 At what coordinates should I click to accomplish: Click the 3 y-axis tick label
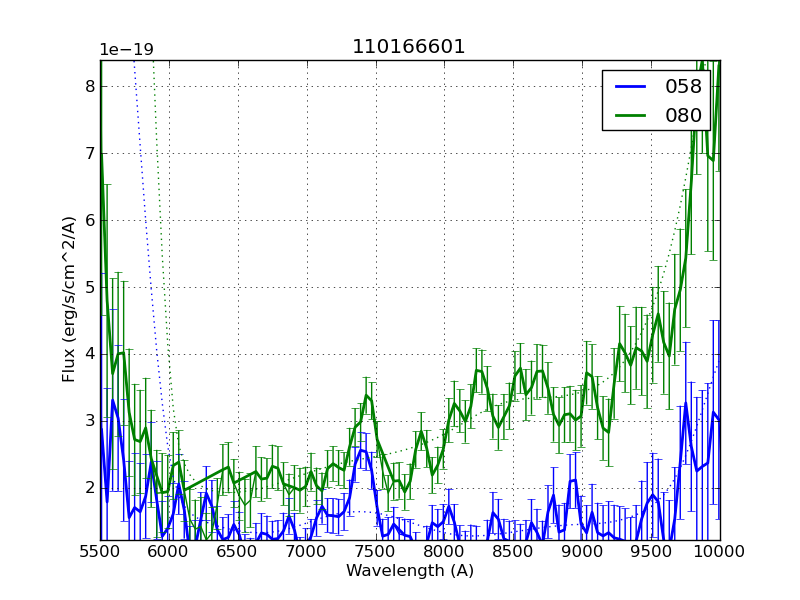(90, 420)
